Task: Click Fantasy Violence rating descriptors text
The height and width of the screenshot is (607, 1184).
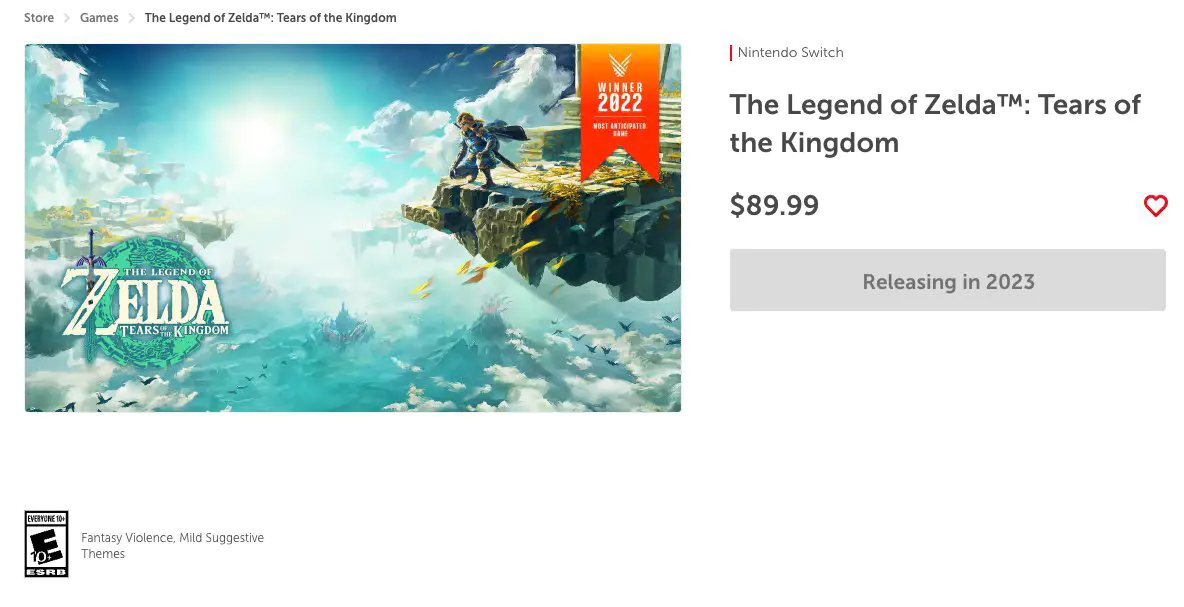Action: click(172, 545)
